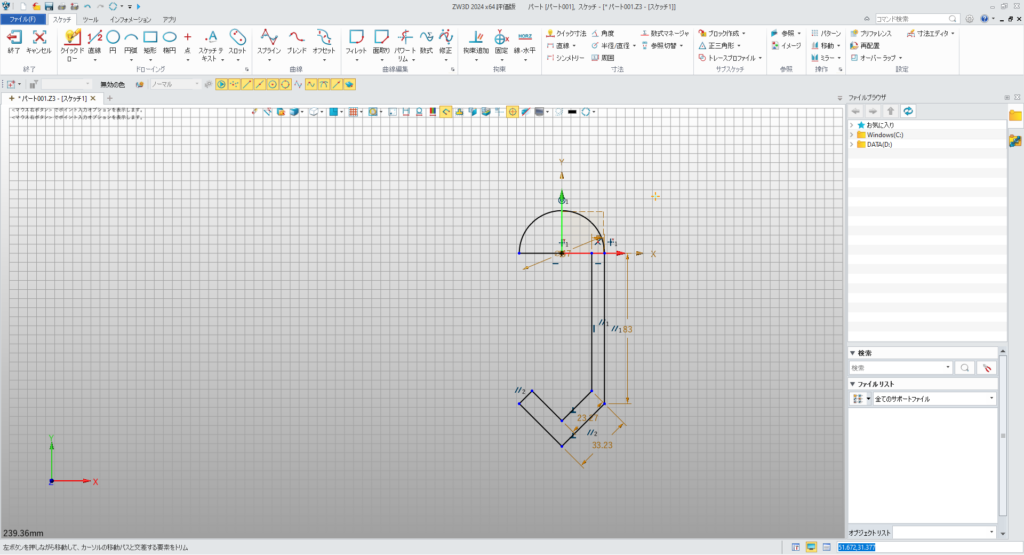This screenshot has width=1024, height=555.
Task: Toggle the first yellow snap filter button
Action: tap(222, 84)
